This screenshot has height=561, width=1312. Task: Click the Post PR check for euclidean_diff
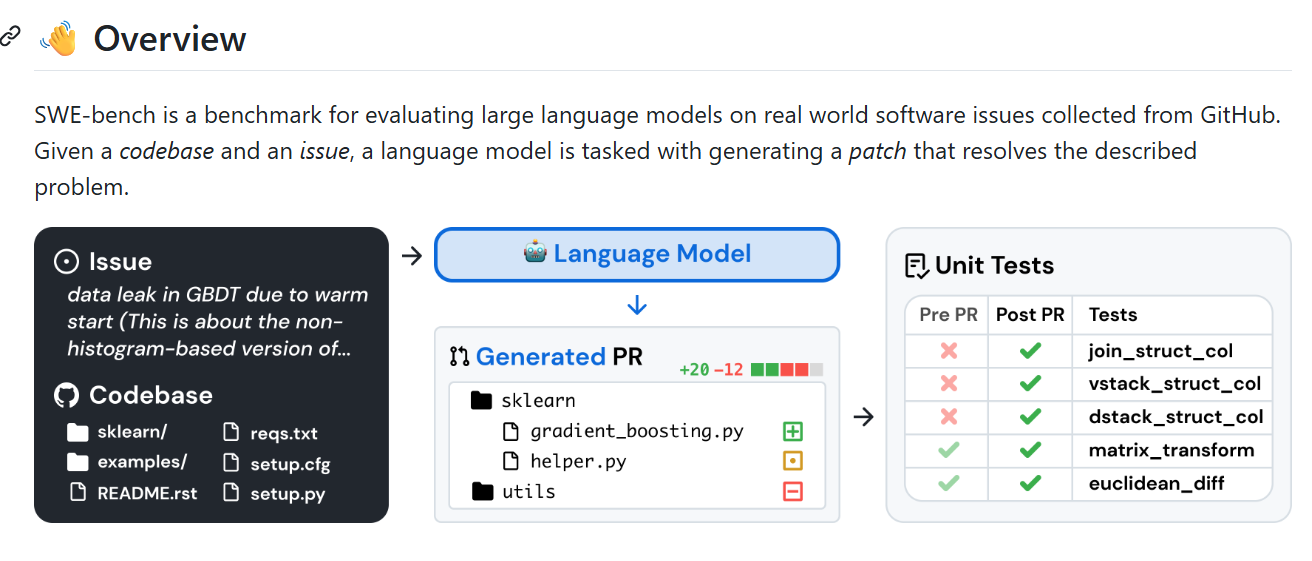click(x=1030, y=483)
